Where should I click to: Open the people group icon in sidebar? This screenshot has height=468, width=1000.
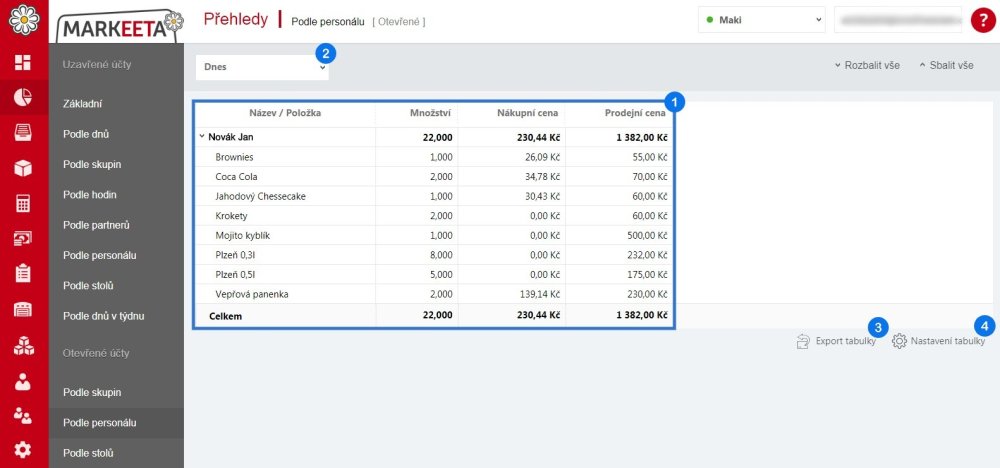[23, 415]
